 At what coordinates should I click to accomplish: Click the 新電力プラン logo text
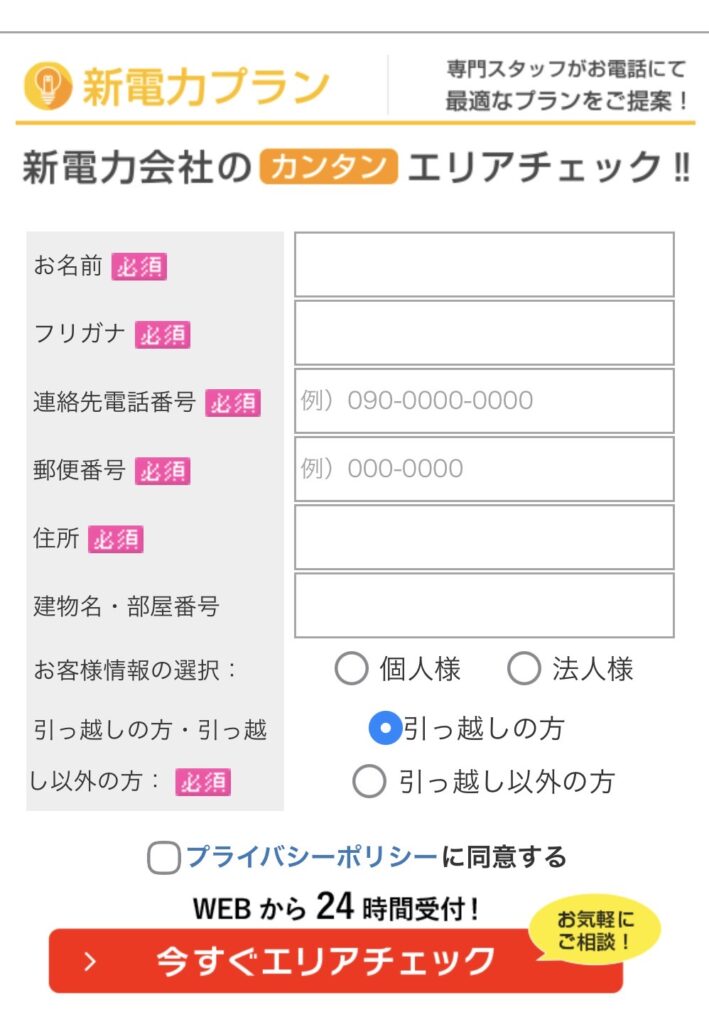(x=205, y=87)
